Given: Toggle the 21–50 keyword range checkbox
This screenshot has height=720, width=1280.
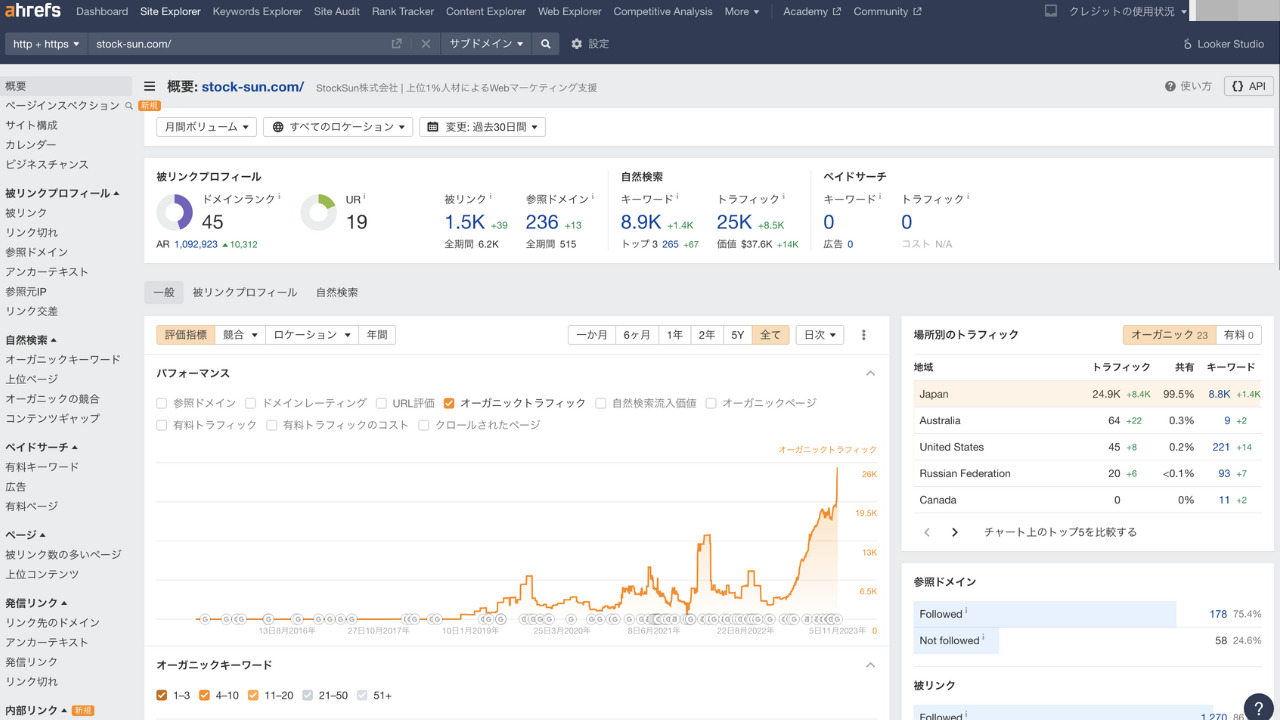Looking at the screenshot, I should tap(309, 695).
